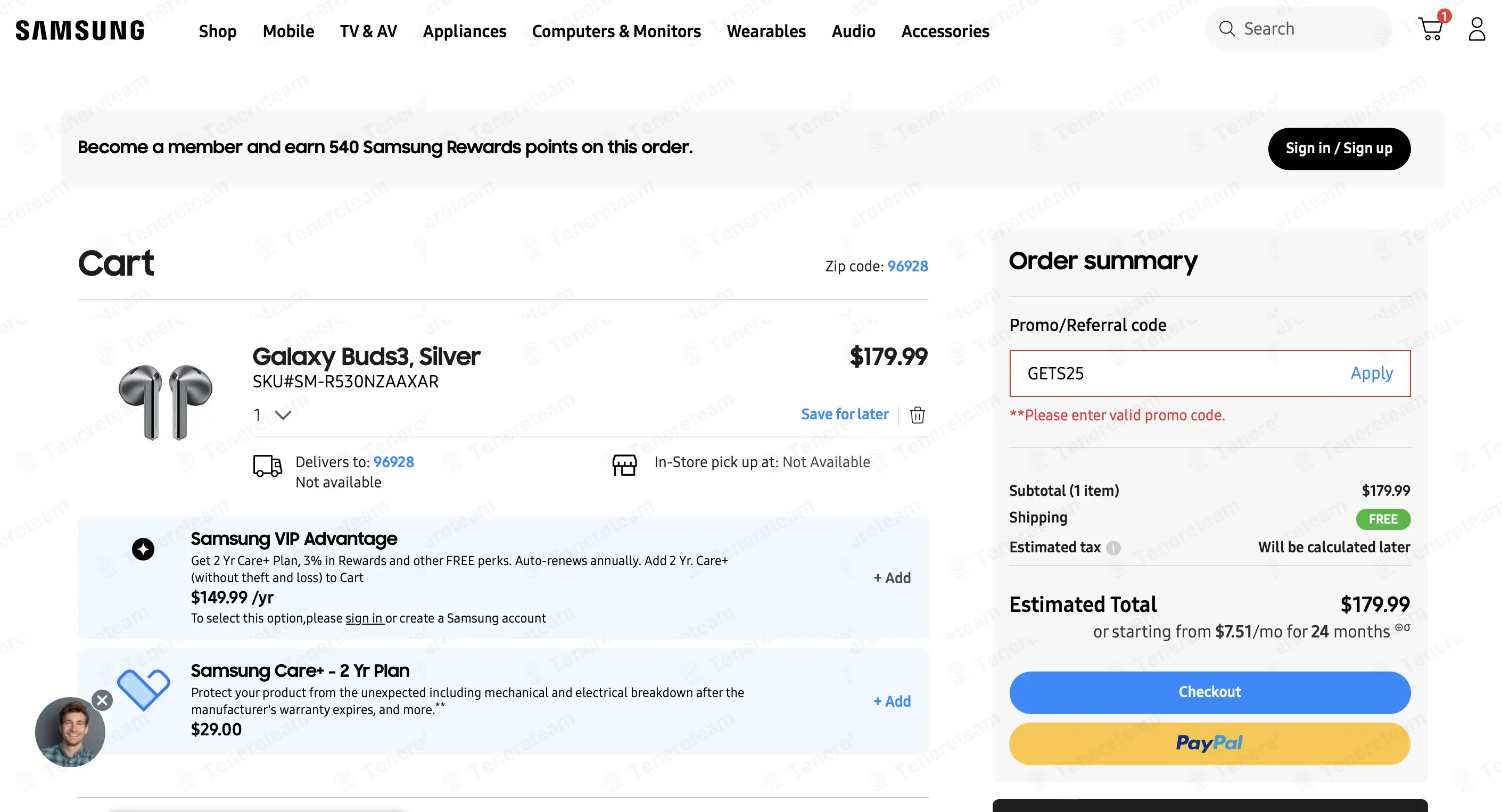Open the Wearables menu

point(766,31)
